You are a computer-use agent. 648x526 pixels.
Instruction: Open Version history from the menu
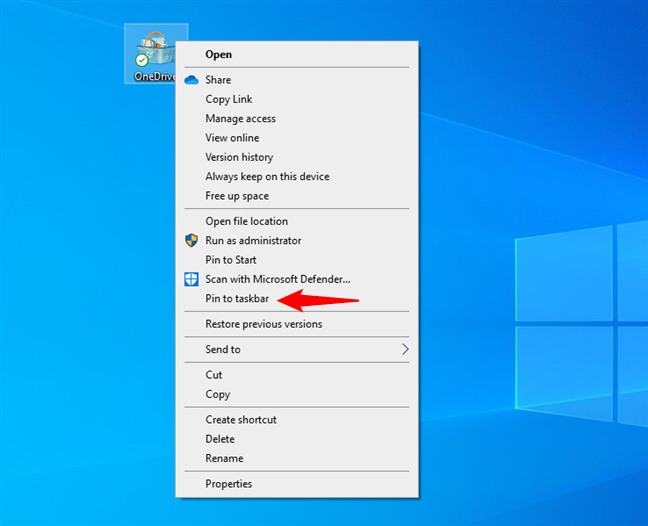pos(297,157)
